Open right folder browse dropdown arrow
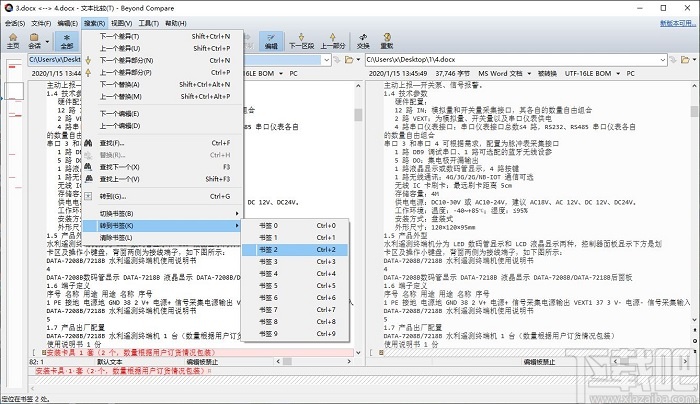700x404 pixels. pos(695,60)
